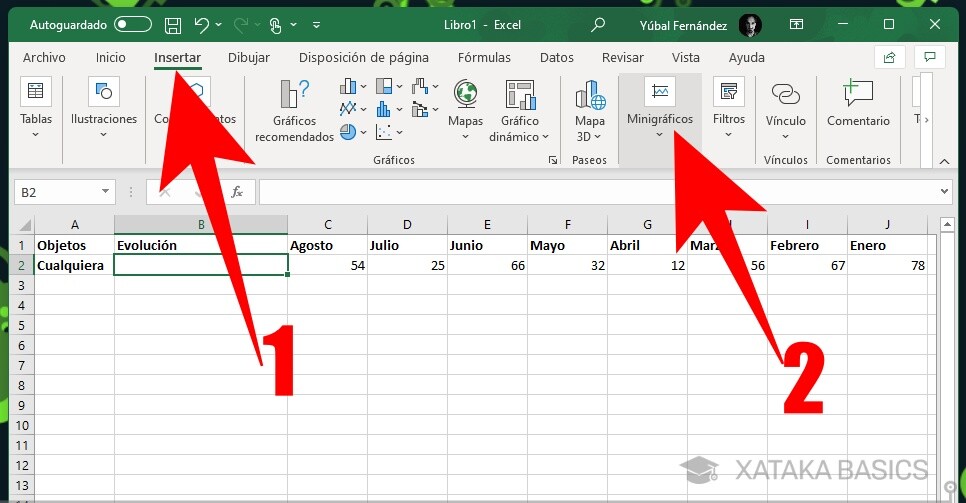Insert scatter or bubble chart icon
Image resolution: width=966 pixels, height=503 pixels.
pyautogui.click(x=389, y=132)
